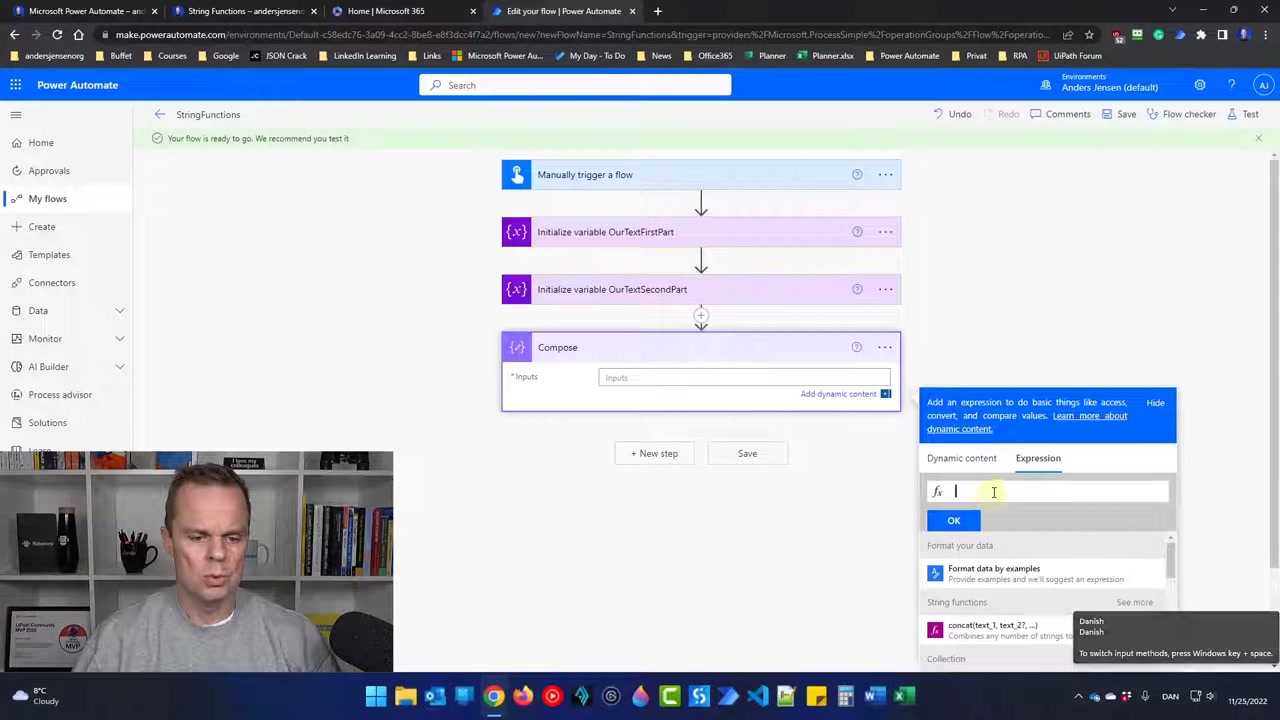Toggle the Add dynamic content button
Screen dimensions: 1280x720
pyautogui.click(x=845, y=394)
